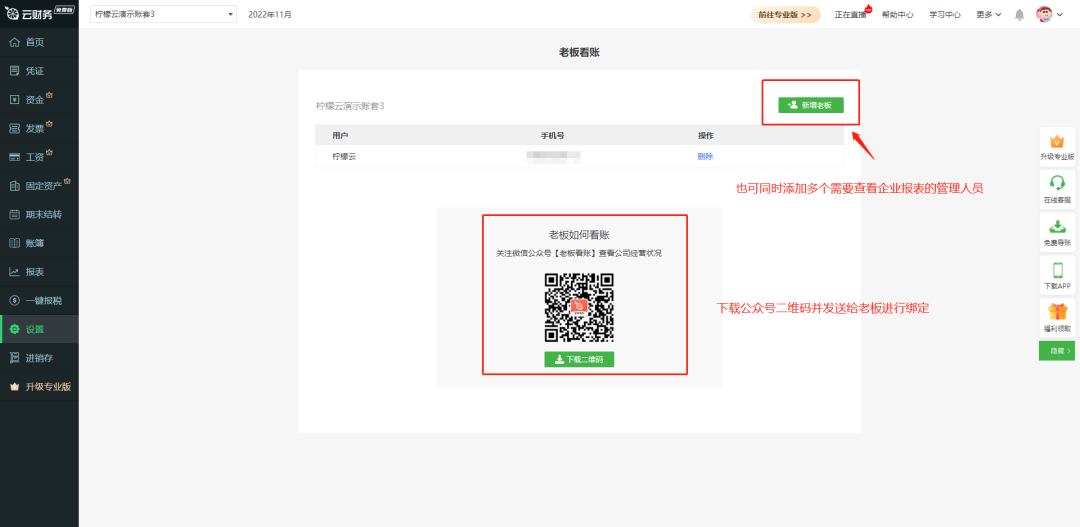Click the 发票 invoice icon
The width and height of the screenshot is (1080, 527).
coord(14,128)
